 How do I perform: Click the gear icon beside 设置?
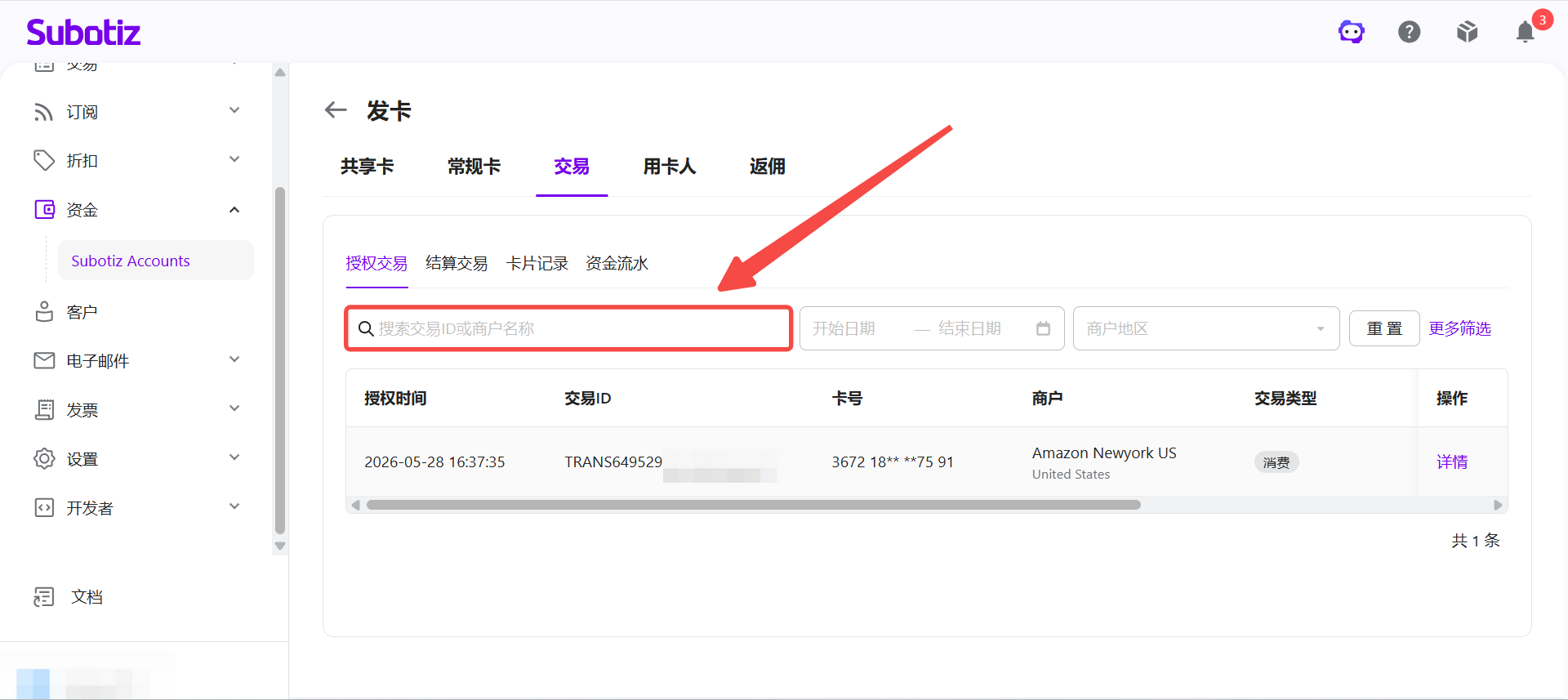click(44, 459)
